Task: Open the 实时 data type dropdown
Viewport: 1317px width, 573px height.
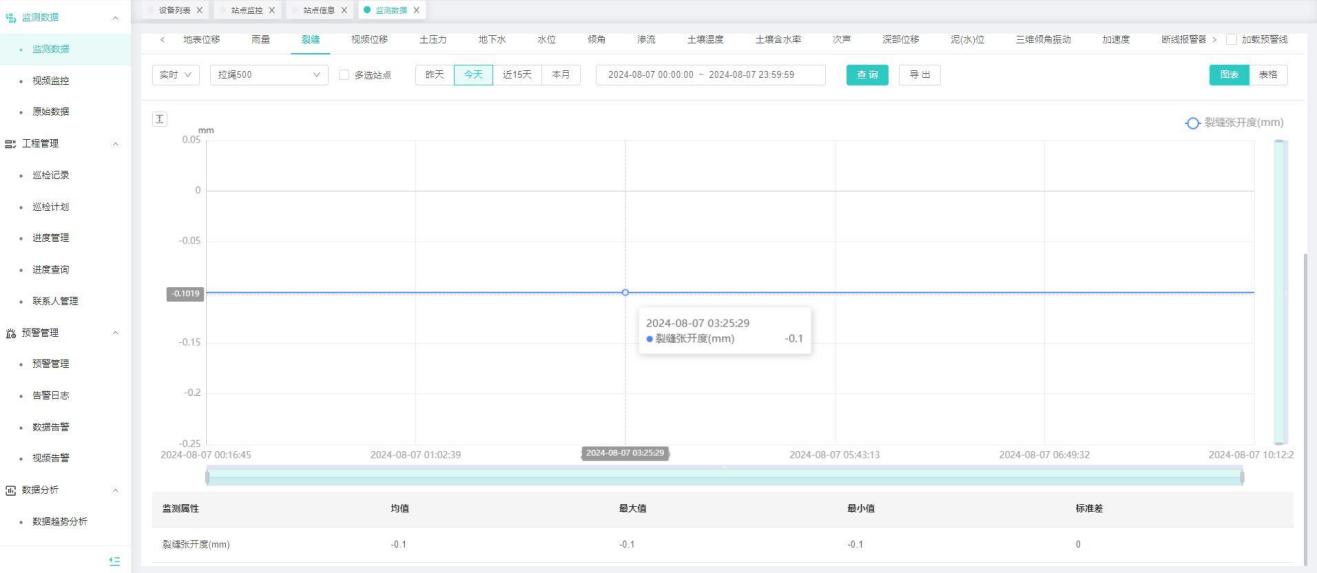Action: [x=176, y=75]
